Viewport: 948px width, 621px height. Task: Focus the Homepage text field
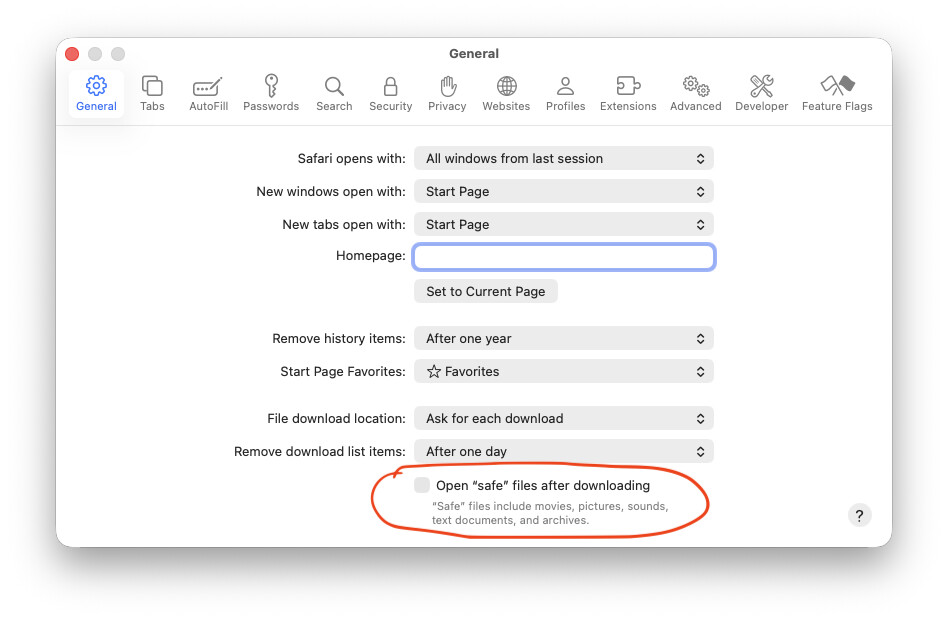[x=564, y=257]
